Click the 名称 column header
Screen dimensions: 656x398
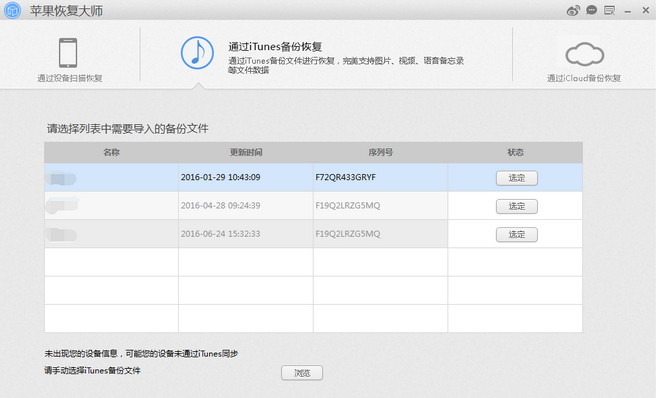coord(111,152)
